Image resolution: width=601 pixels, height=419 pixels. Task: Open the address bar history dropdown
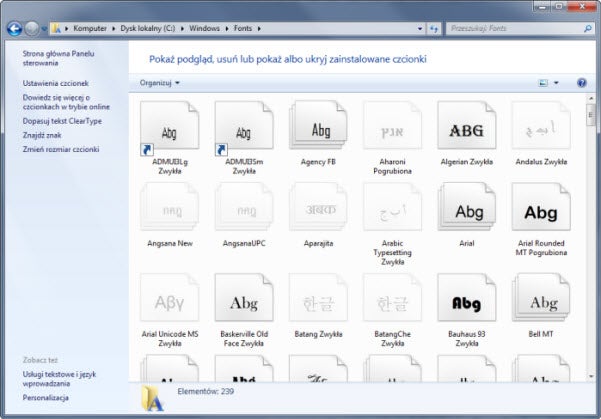(420, 28)
